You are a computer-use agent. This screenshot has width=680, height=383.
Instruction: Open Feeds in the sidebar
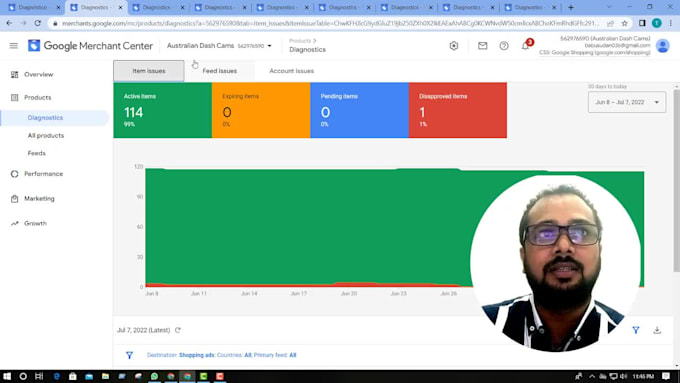click(36, 153)
